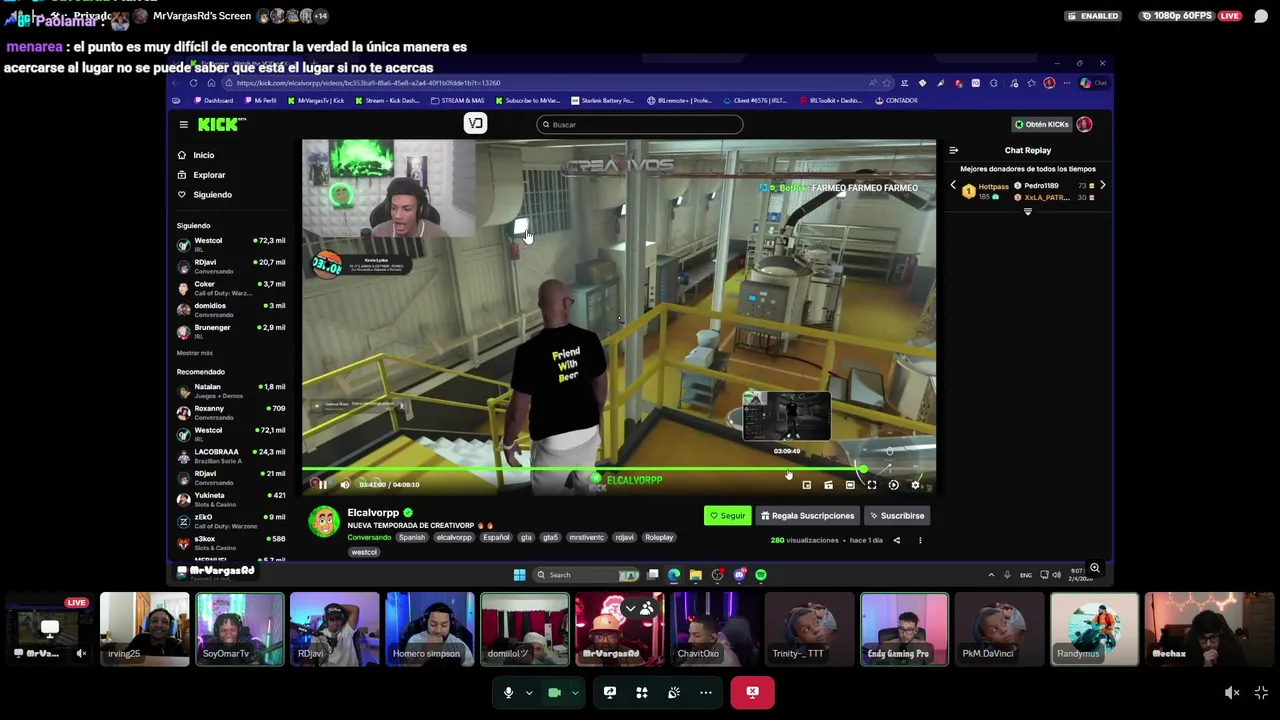Open the Windows Start menu in the shared screen
The image size is (1280, 720).
click(x=519, y=575)
